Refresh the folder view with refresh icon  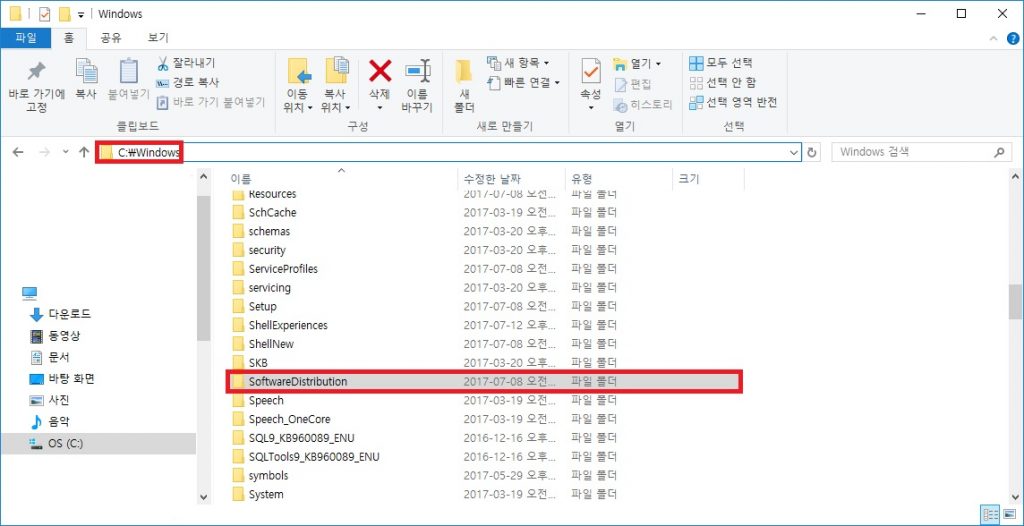(813, 153)
